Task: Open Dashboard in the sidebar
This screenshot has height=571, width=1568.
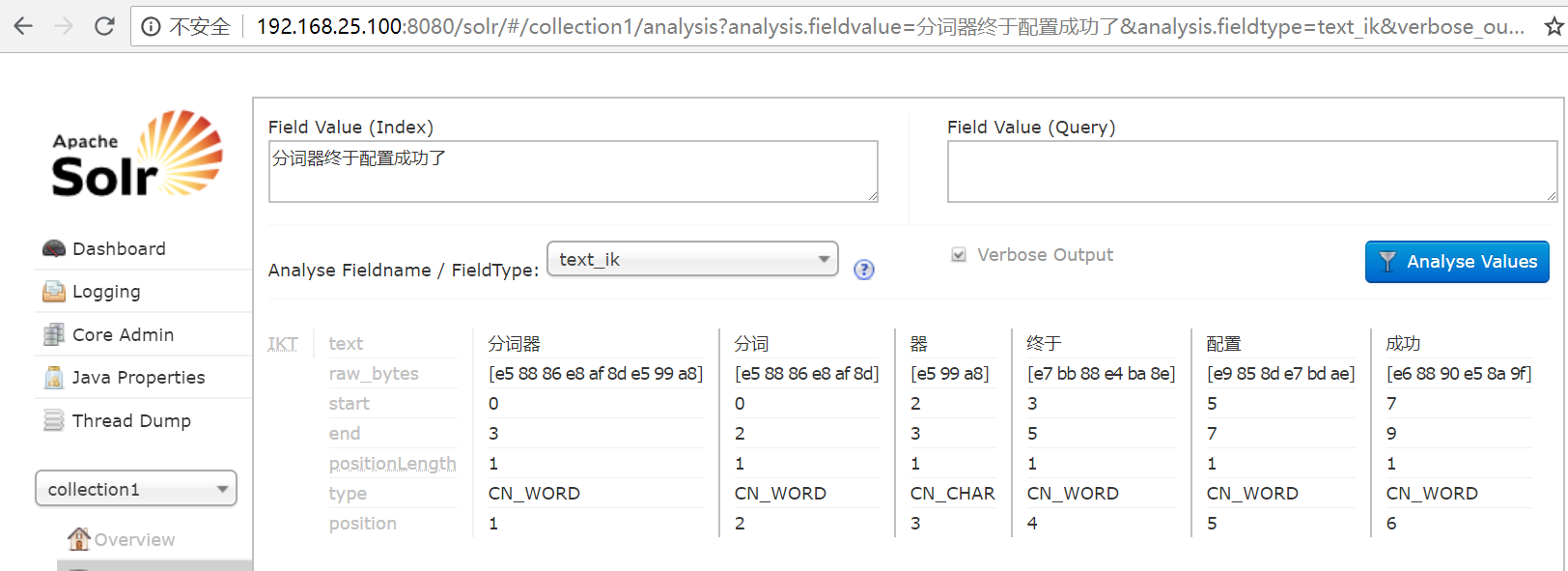Action: [119, 248]
